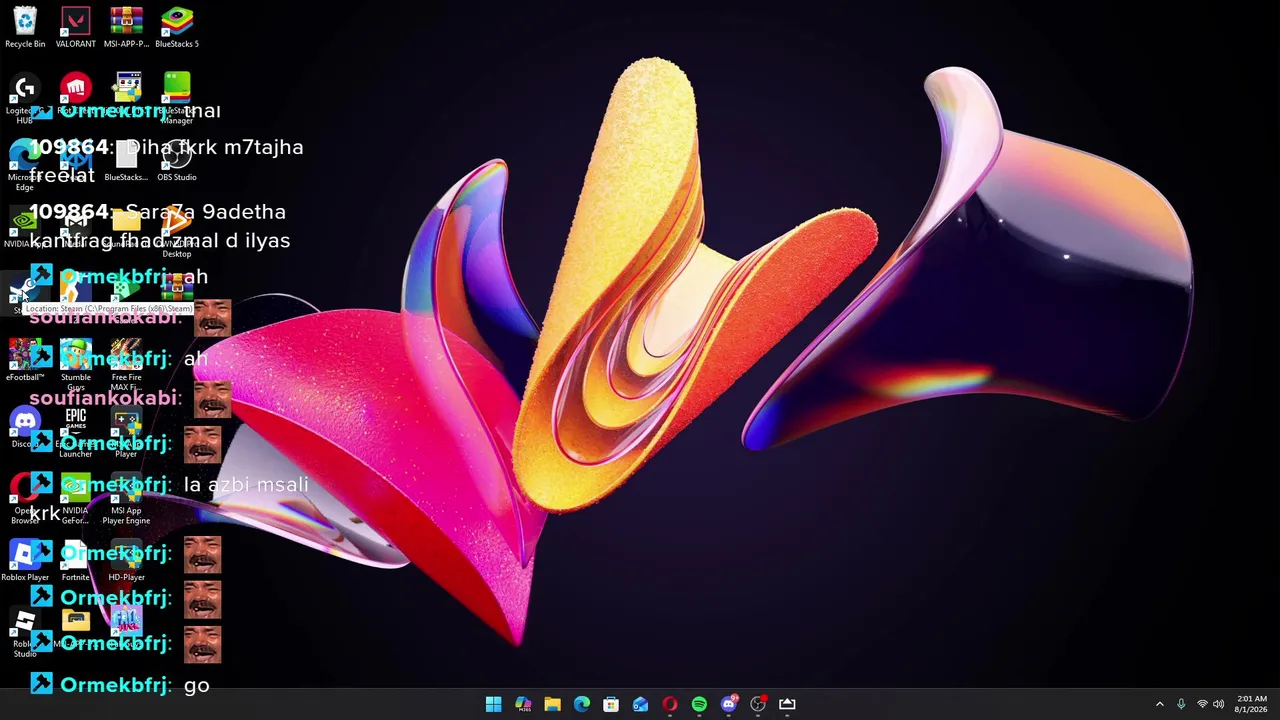Select the MSI-APP-P... WinRAR archive icon
The width and height of the screenshot is (1280, 720).
(x=126, y=27)
